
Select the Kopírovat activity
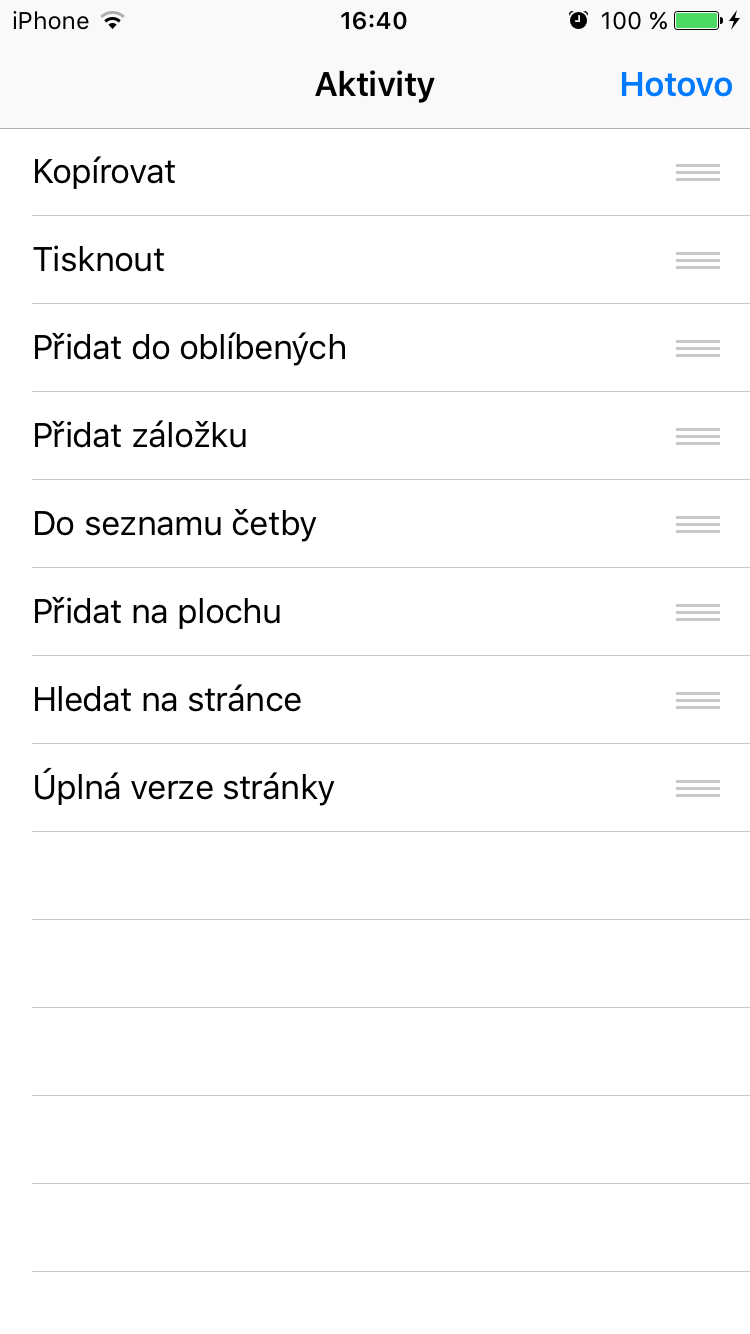point(104,172)
